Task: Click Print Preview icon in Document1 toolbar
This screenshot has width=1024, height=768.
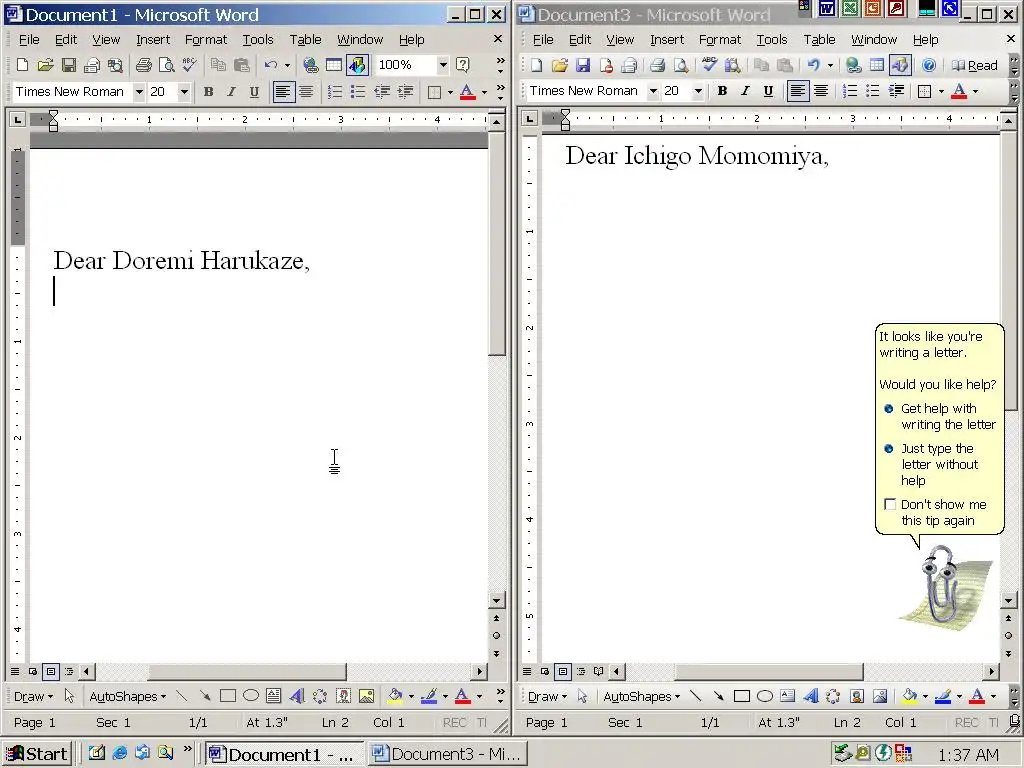Action: tap(167, 65)
